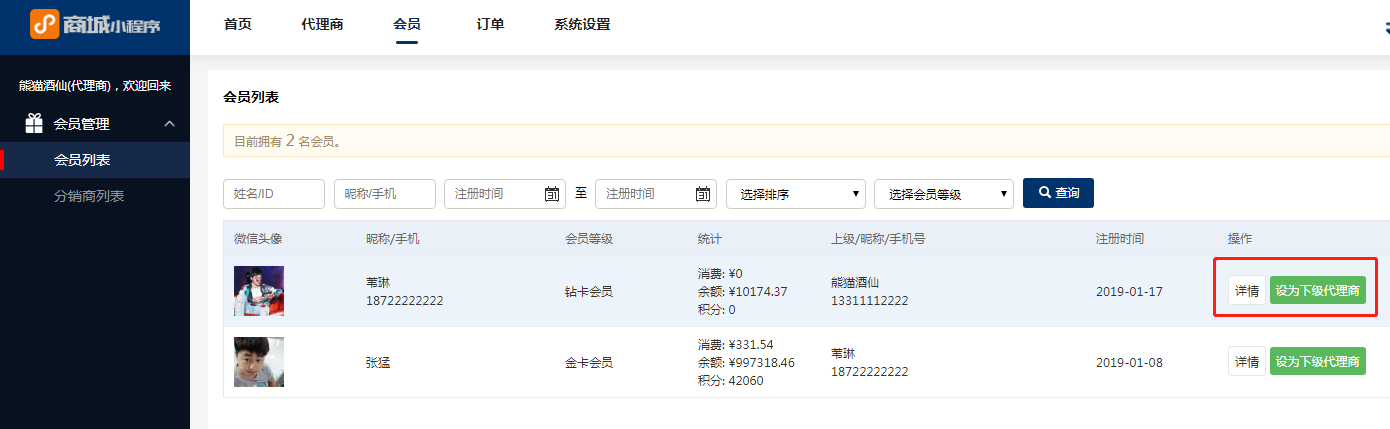This screenshot has height=429, width=1390.
Task: Open the 选择会员等级 dropdown
Action: (x=944, y=194)
